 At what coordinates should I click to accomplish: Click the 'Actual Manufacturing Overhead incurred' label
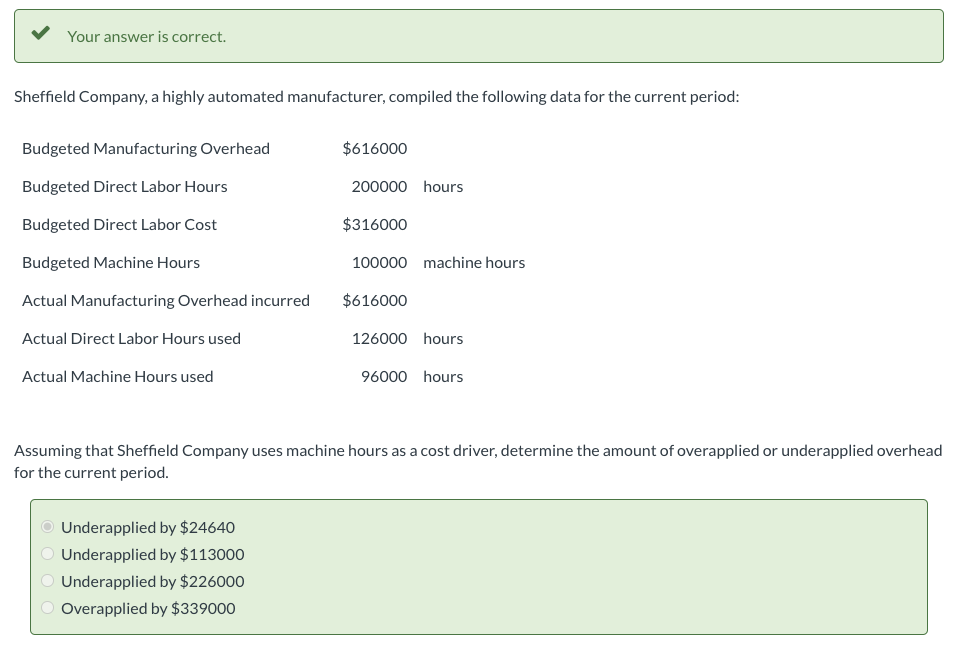[166, 301]
